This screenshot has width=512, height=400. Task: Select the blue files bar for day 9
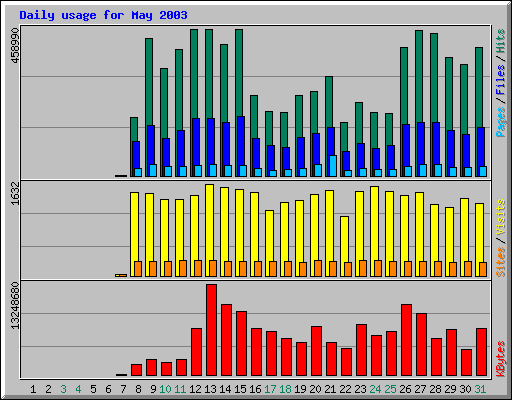click(x=151, y=144)
